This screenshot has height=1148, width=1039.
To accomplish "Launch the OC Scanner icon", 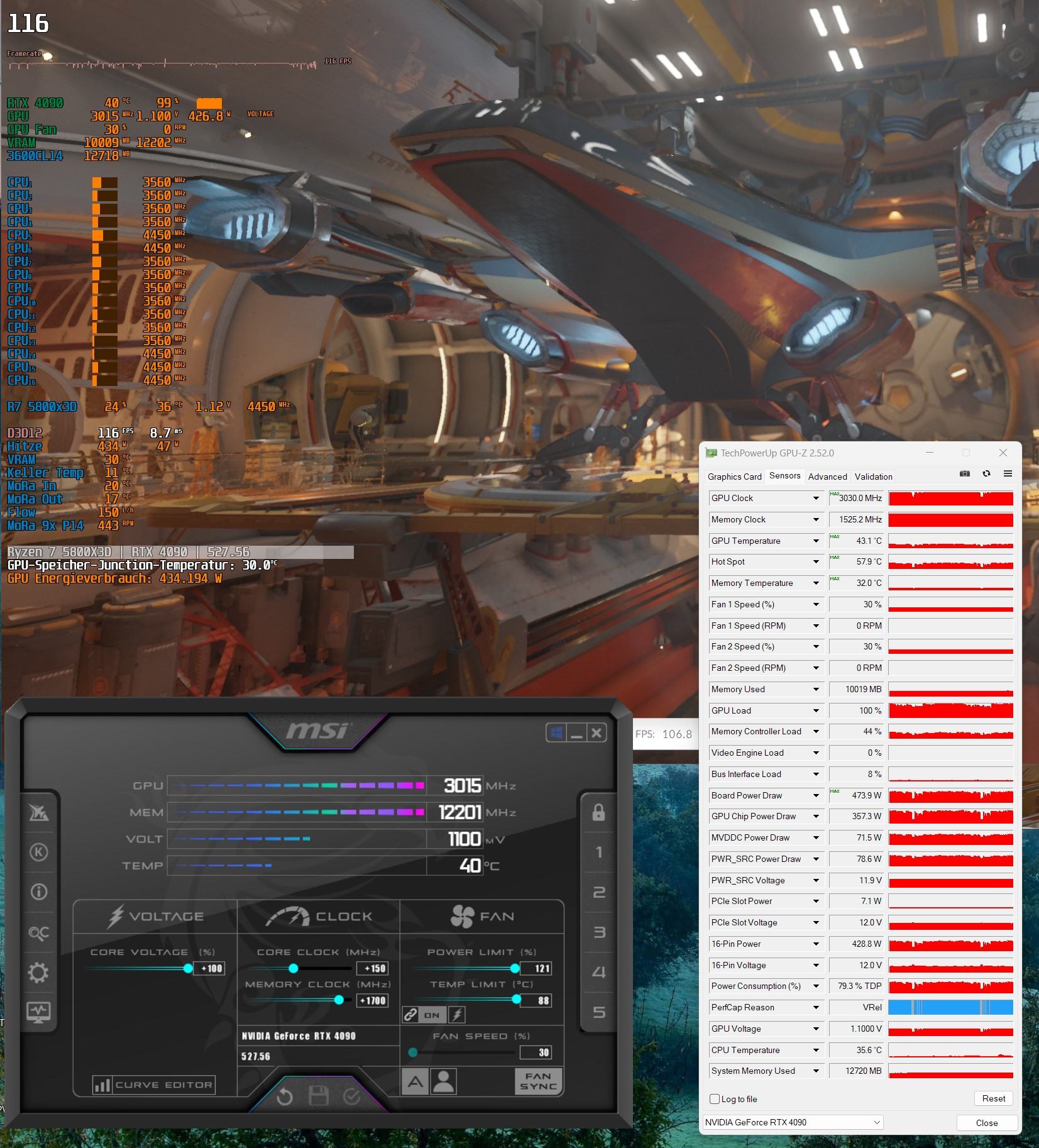I will pyautogui.click(x=38, y=933).
